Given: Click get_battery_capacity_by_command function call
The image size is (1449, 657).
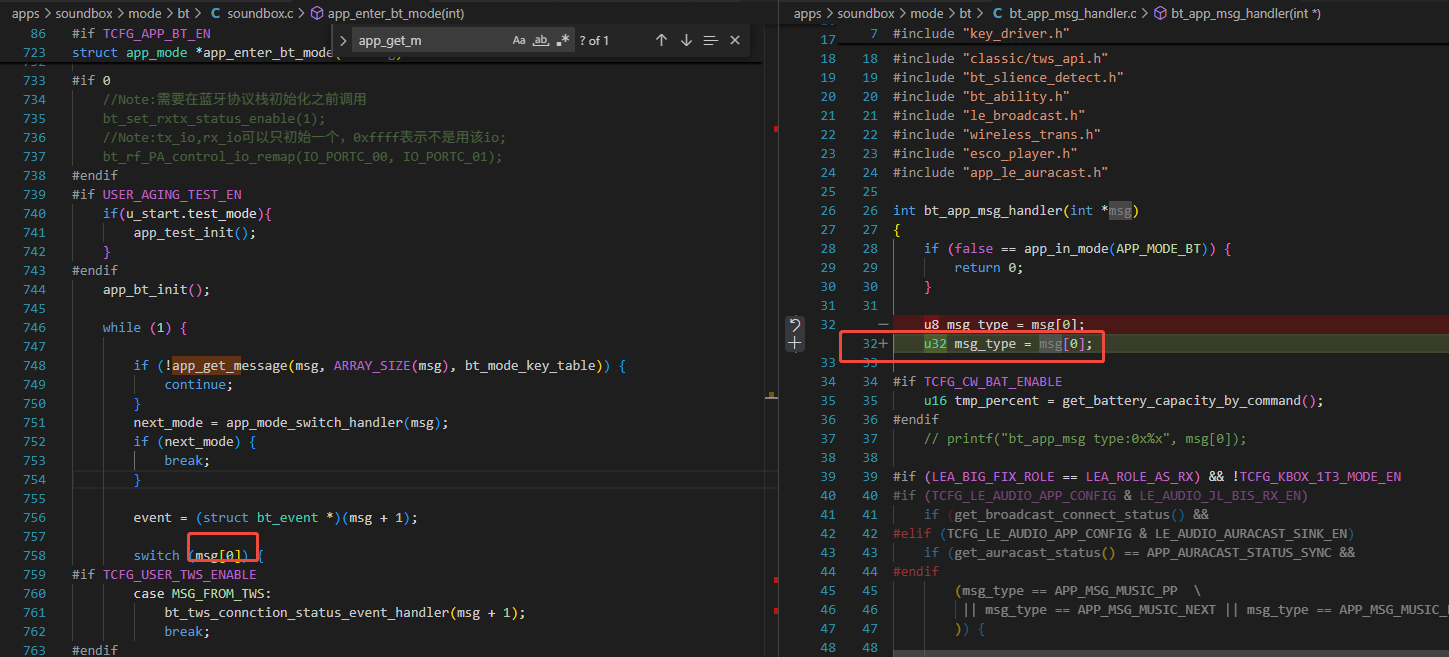Looking at the screenshot, I should point(1181,401).
